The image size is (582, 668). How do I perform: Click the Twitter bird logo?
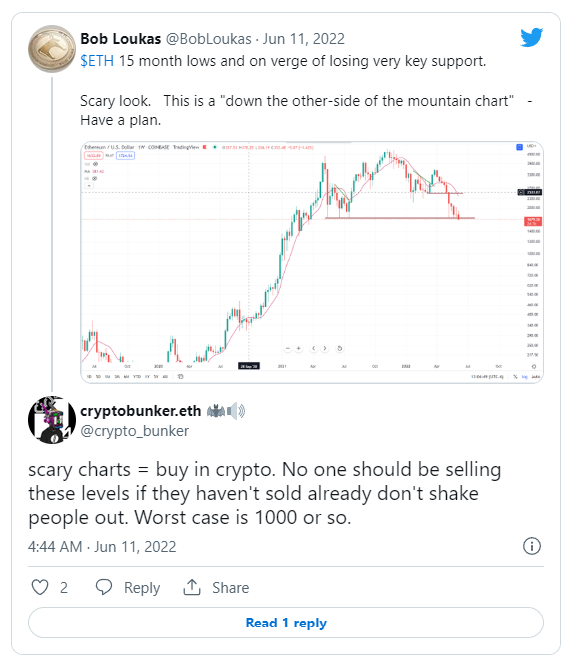tap(531, 37)
